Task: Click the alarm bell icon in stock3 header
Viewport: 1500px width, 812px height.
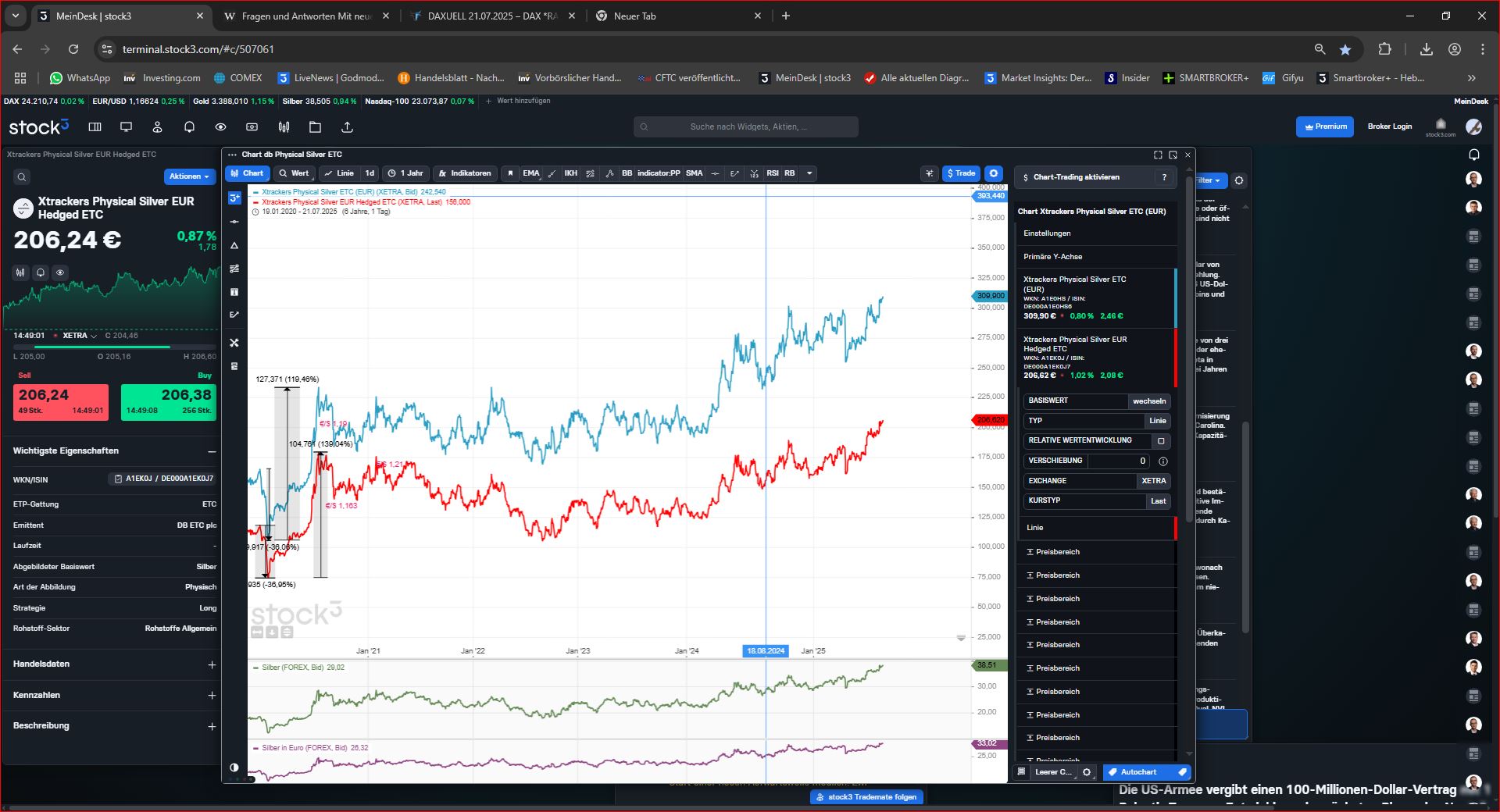Action: pyautogui.click(x=189, y=127)
